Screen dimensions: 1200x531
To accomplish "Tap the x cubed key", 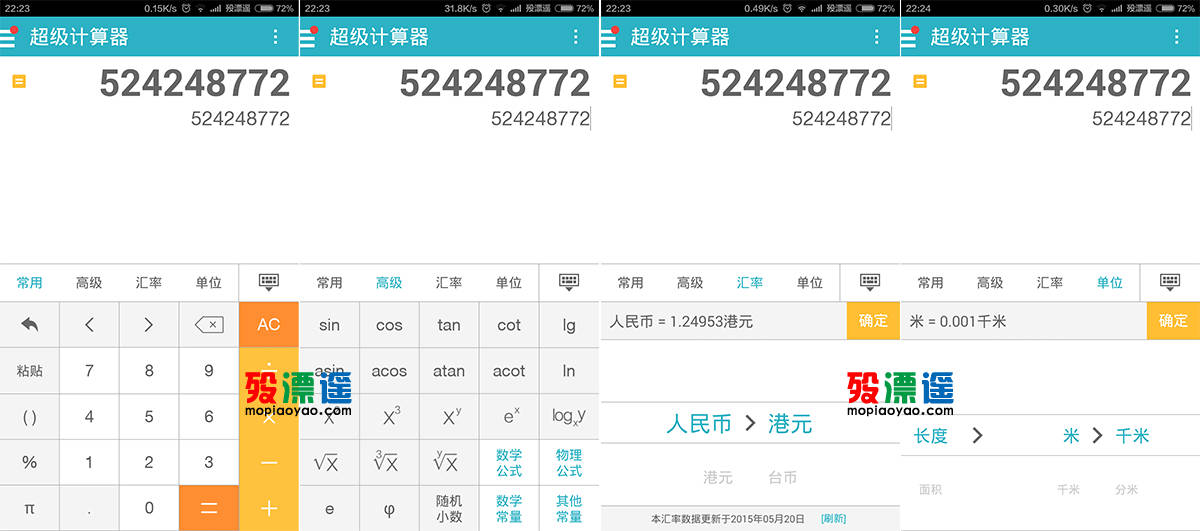I will point(389,417).
